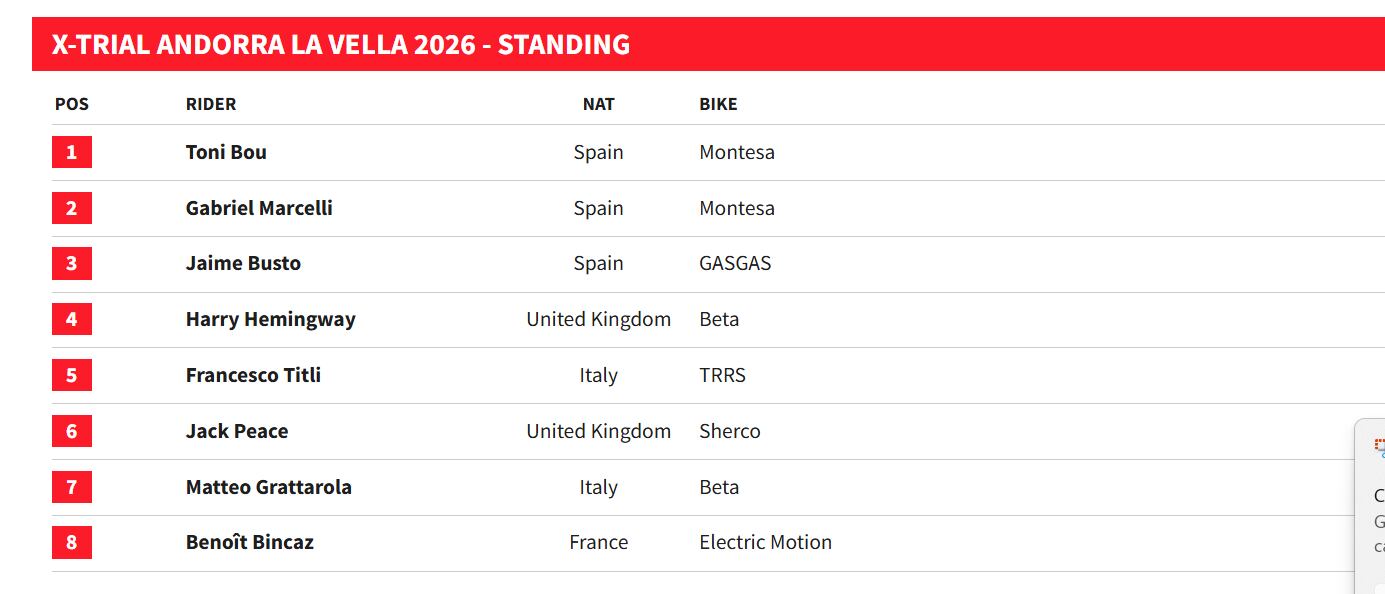Open Jaime Busto's rider name

pos(243,264)
